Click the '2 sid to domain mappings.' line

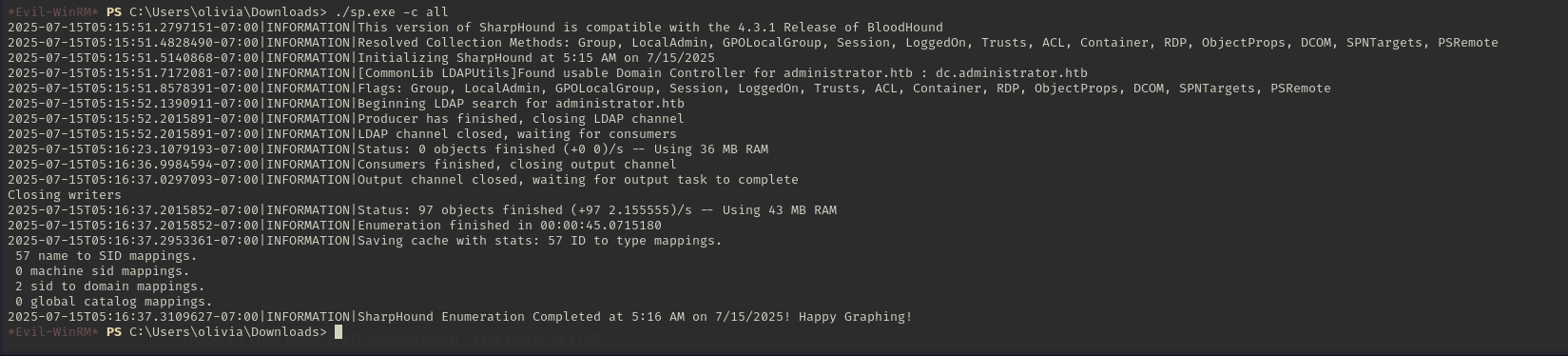point(110,287)
